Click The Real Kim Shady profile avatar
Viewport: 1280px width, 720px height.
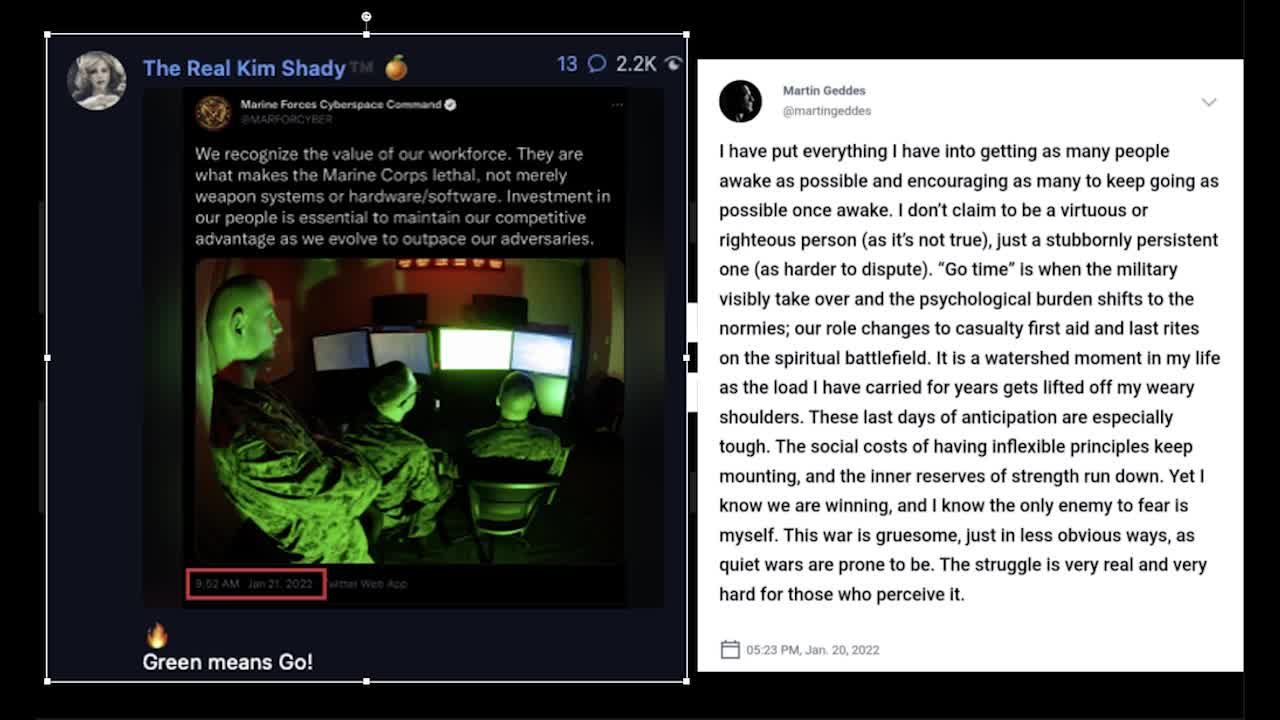(96, 80)
